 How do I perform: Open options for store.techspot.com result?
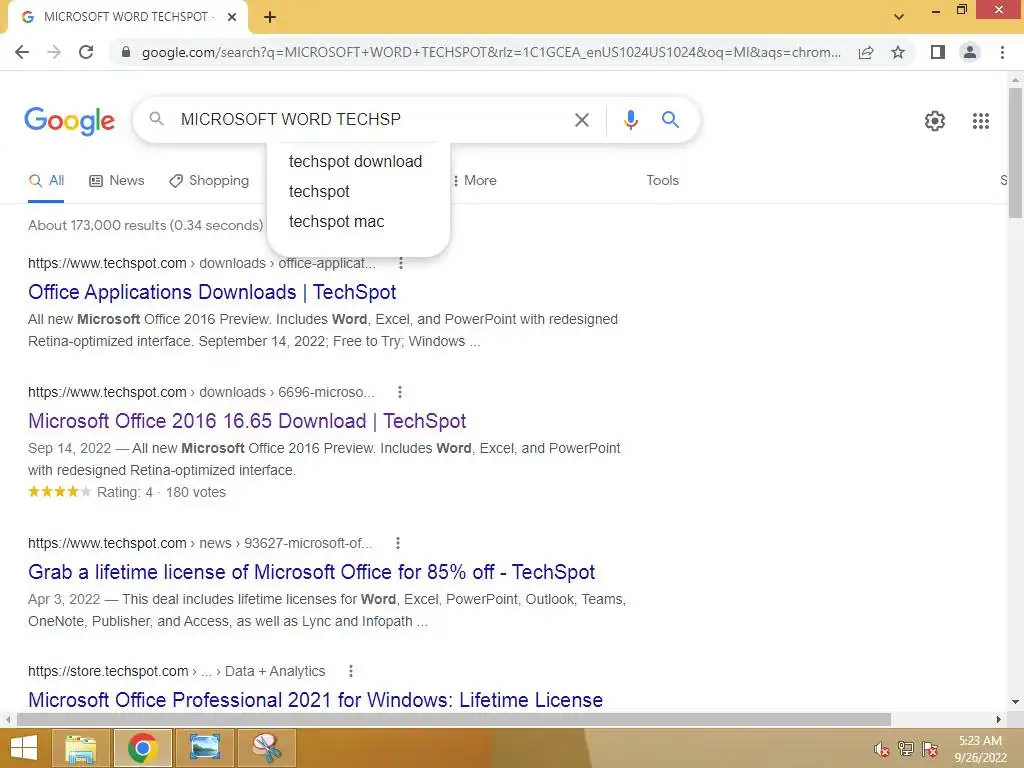coord(351,671)
